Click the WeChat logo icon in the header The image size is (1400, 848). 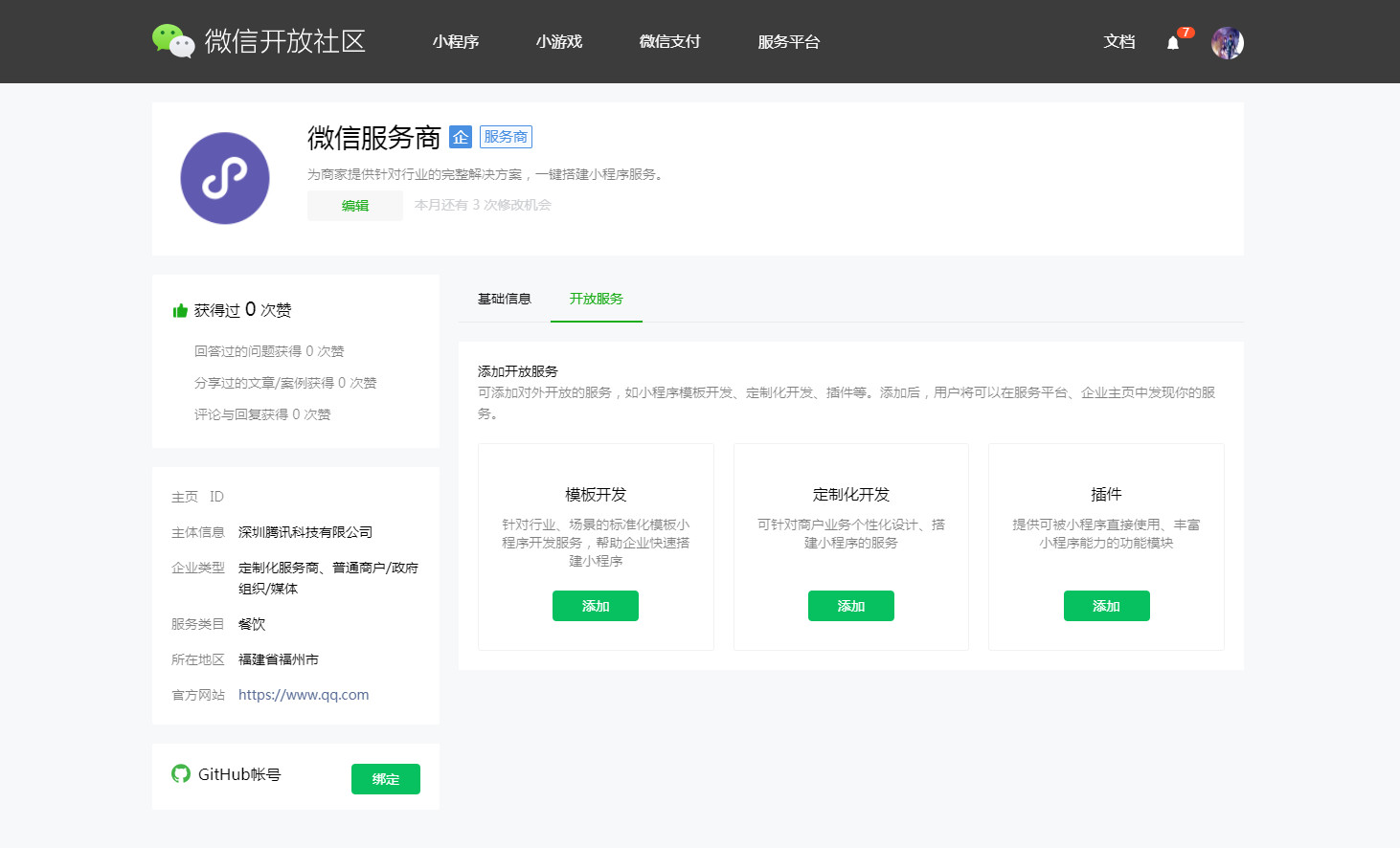(173, 41)
